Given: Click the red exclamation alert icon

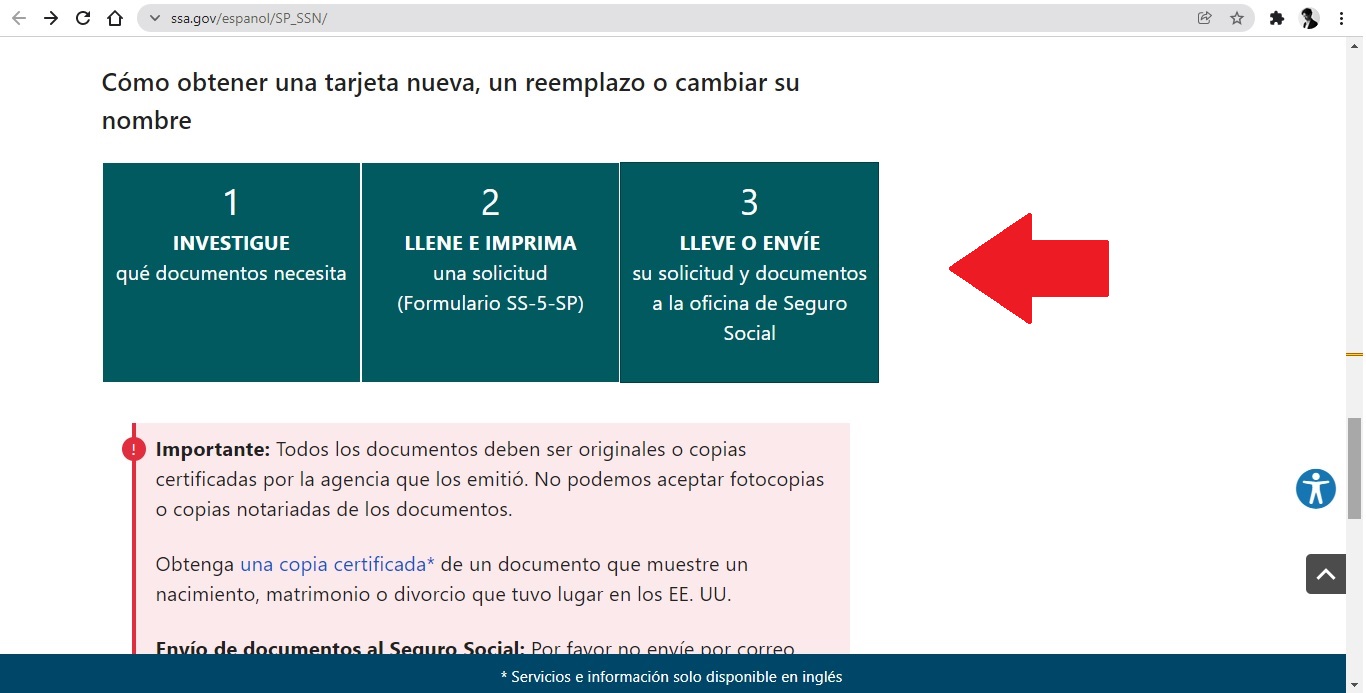Looking at the screenshot, I should click(x=134, y=449).
